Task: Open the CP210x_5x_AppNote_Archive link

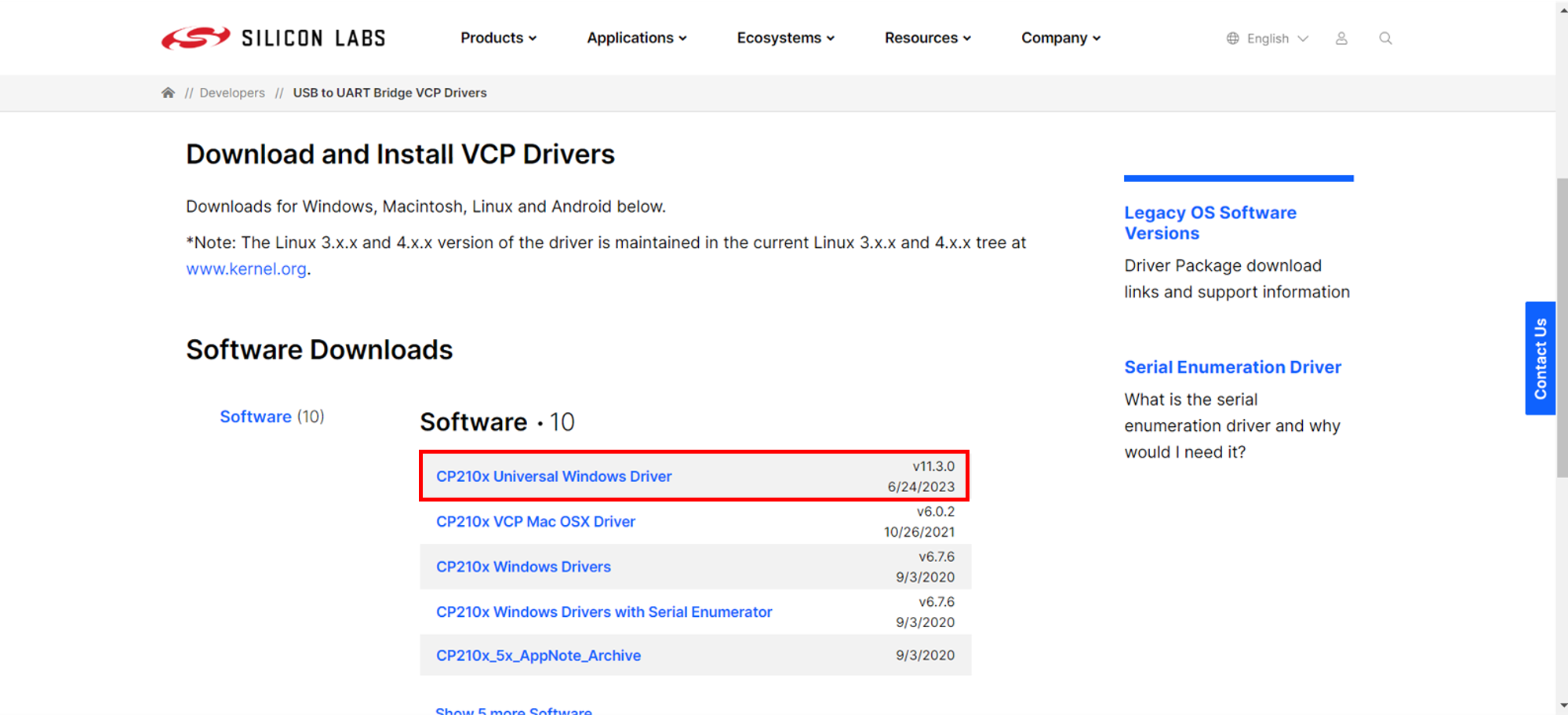Action: click(538, 655)
